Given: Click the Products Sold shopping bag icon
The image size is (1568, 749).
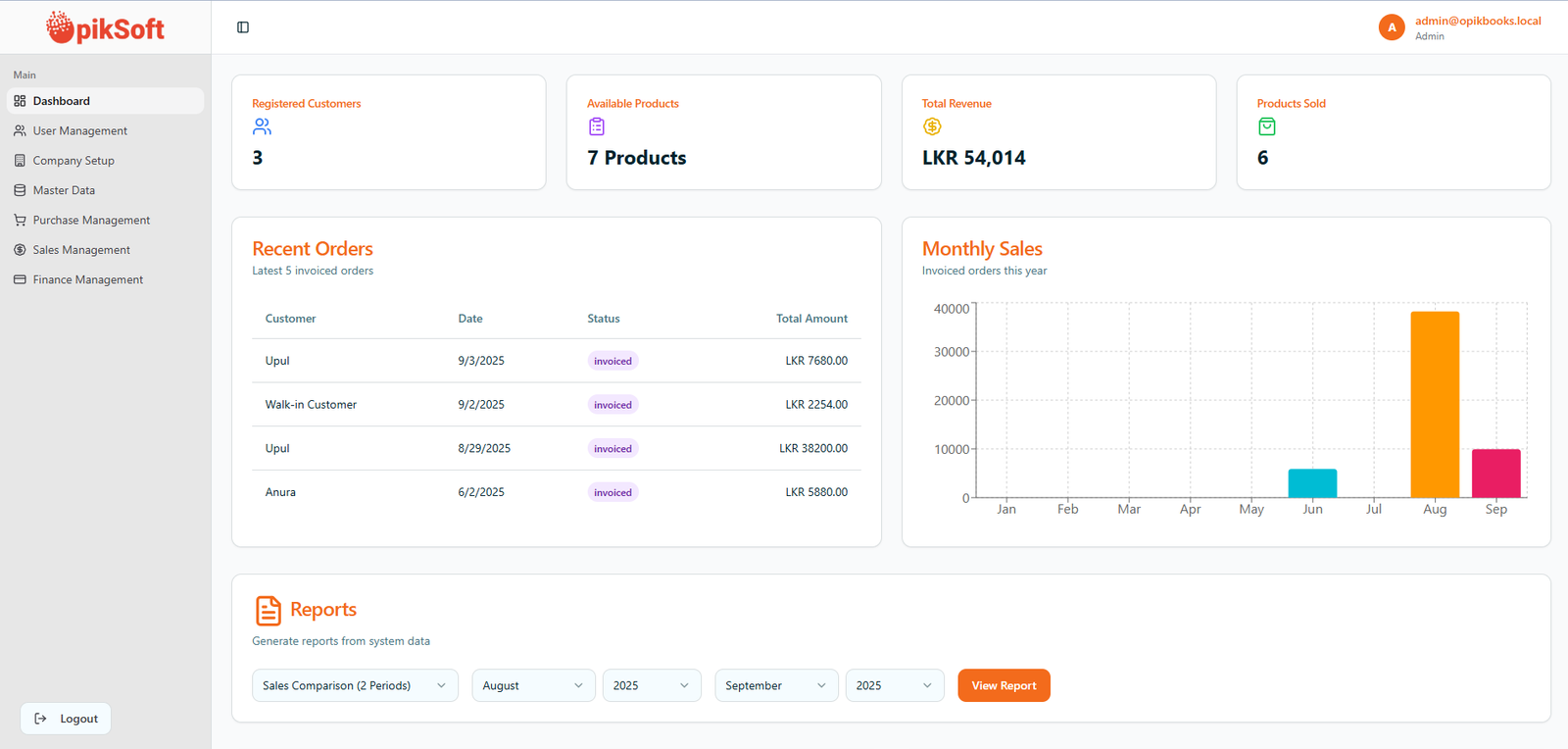Looking at the screenshot, I should [1266, 126].
